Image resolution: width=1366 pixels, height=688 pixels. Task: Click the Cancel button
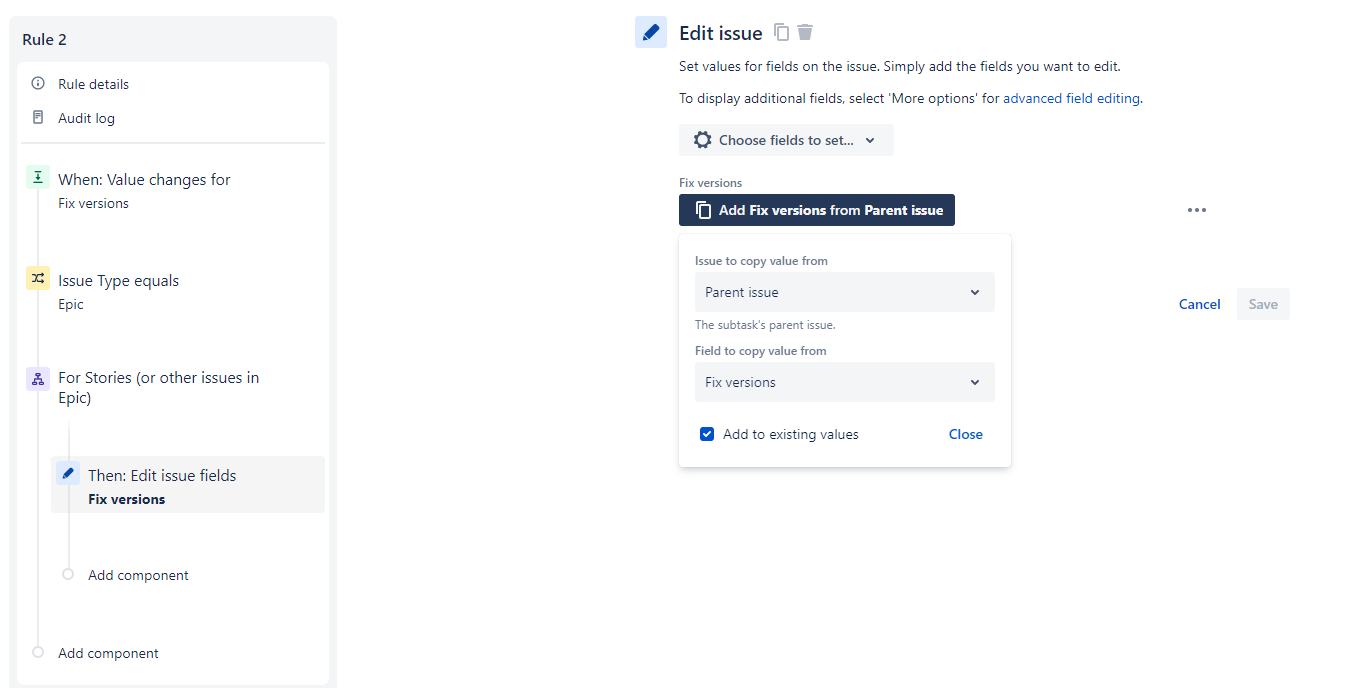tap(1199, 304)
